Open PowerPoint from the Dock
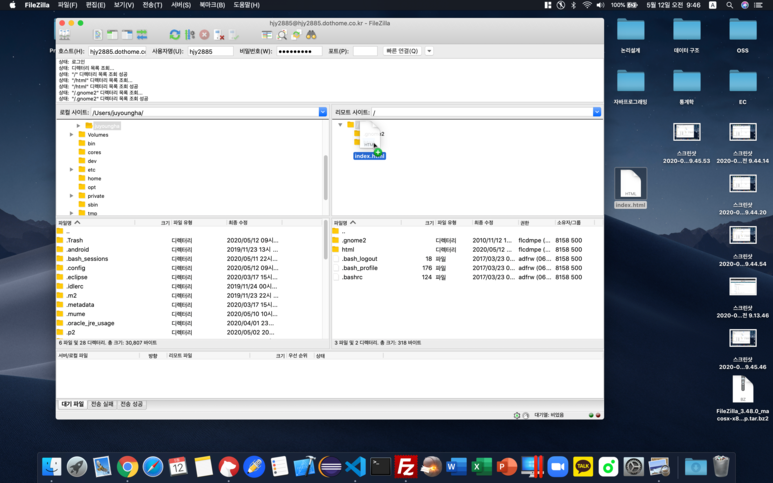Image resolution: width=773 pixels, height=483 pixels. (x=507, y=466)
